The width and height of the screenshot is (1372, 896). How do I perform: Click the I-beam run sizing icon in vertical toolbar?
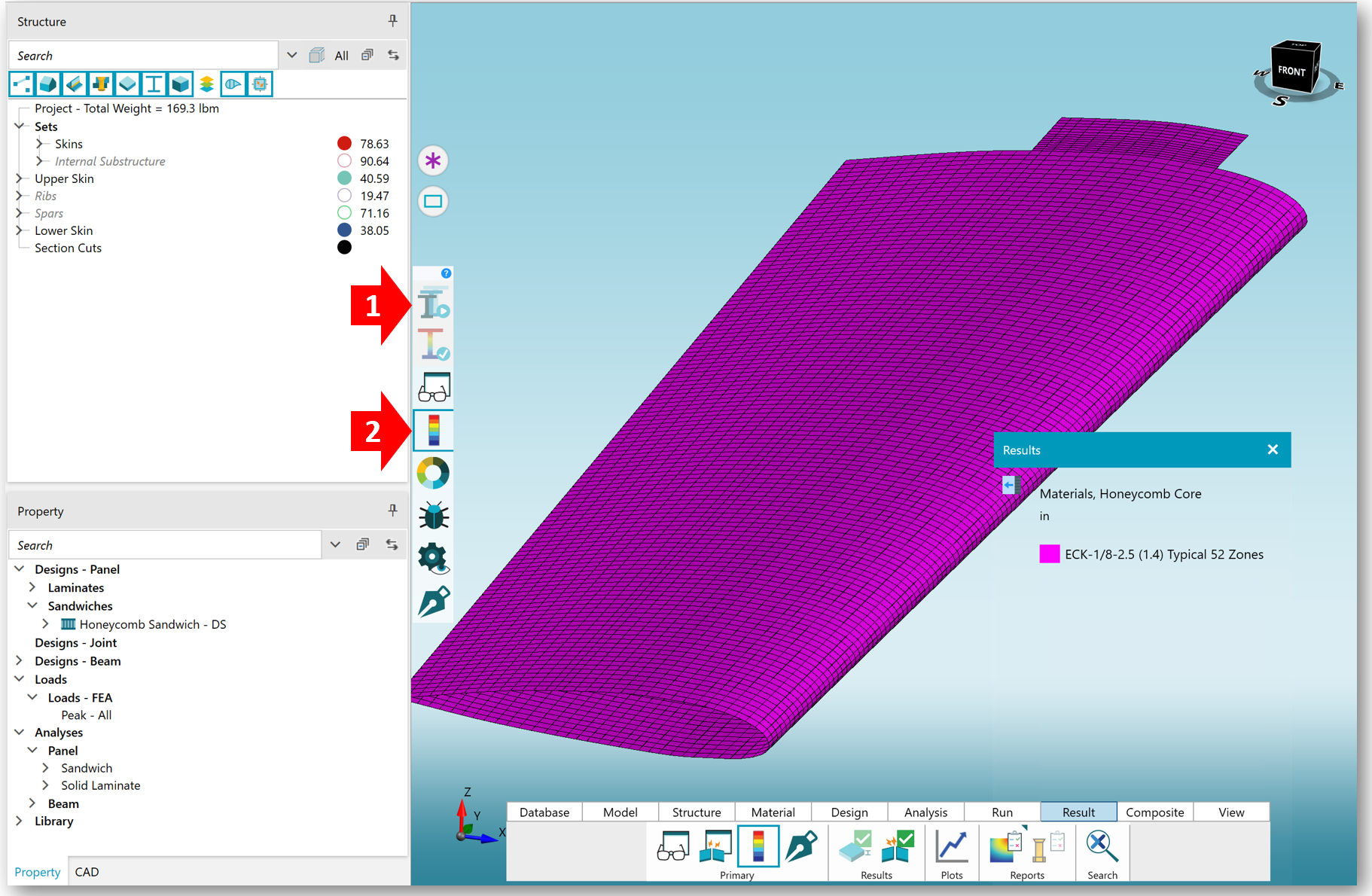(x=434, y=303)
